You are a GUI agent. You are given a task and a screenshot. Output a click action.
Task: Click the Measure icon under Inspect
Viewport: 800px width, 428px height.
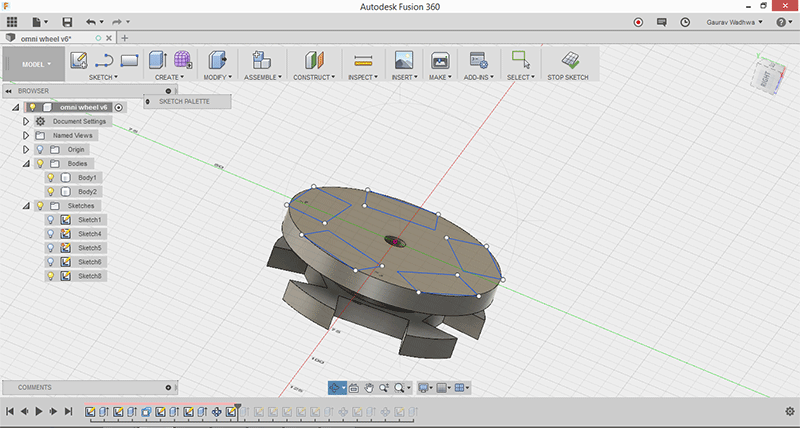coord(364,60)
